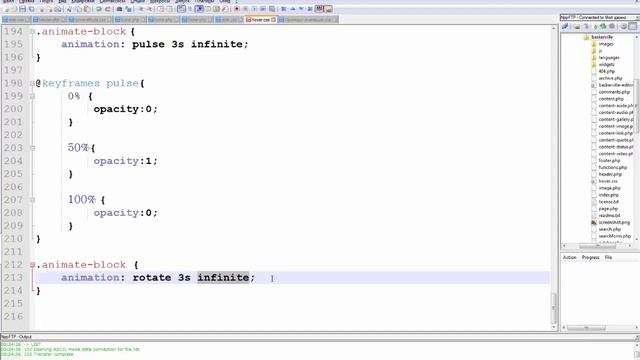Screen dimensions: 640x360
Task: Click the green Undo arrow icon
Action: click(x=98, y=9)
